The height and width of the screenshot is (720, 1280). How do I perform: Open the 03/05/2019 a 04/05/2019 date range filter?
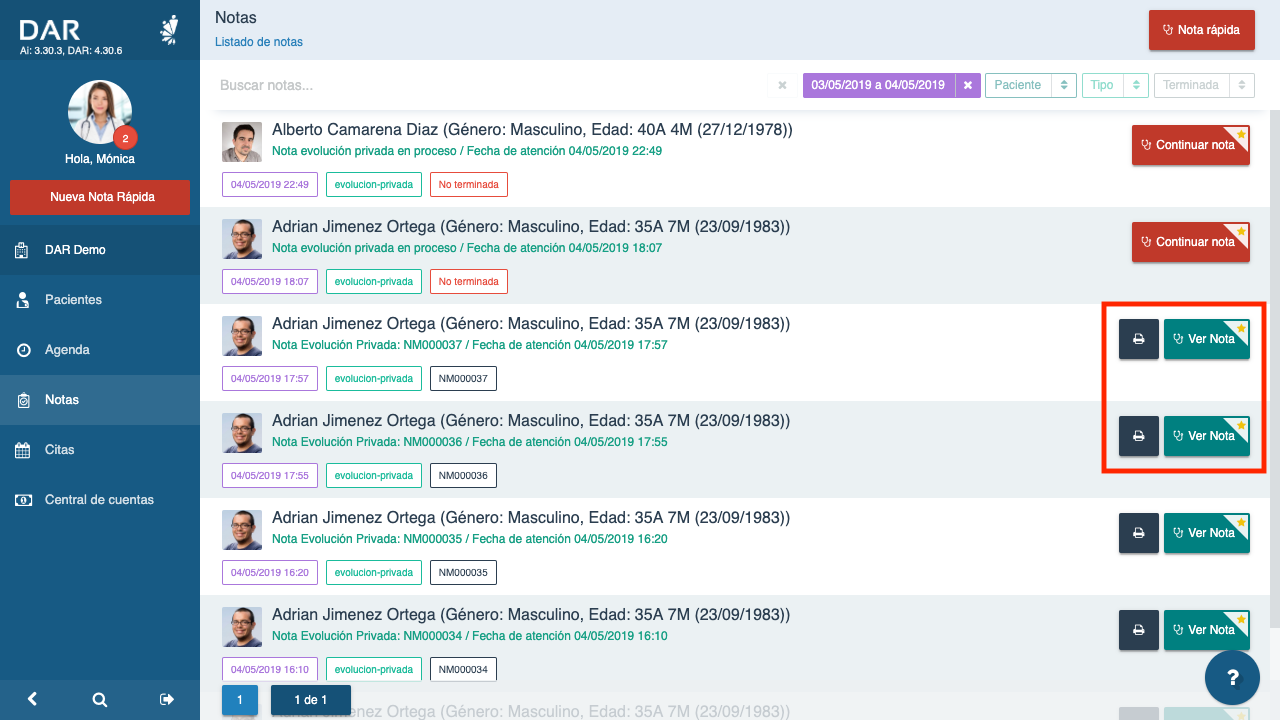coord(878,85)
